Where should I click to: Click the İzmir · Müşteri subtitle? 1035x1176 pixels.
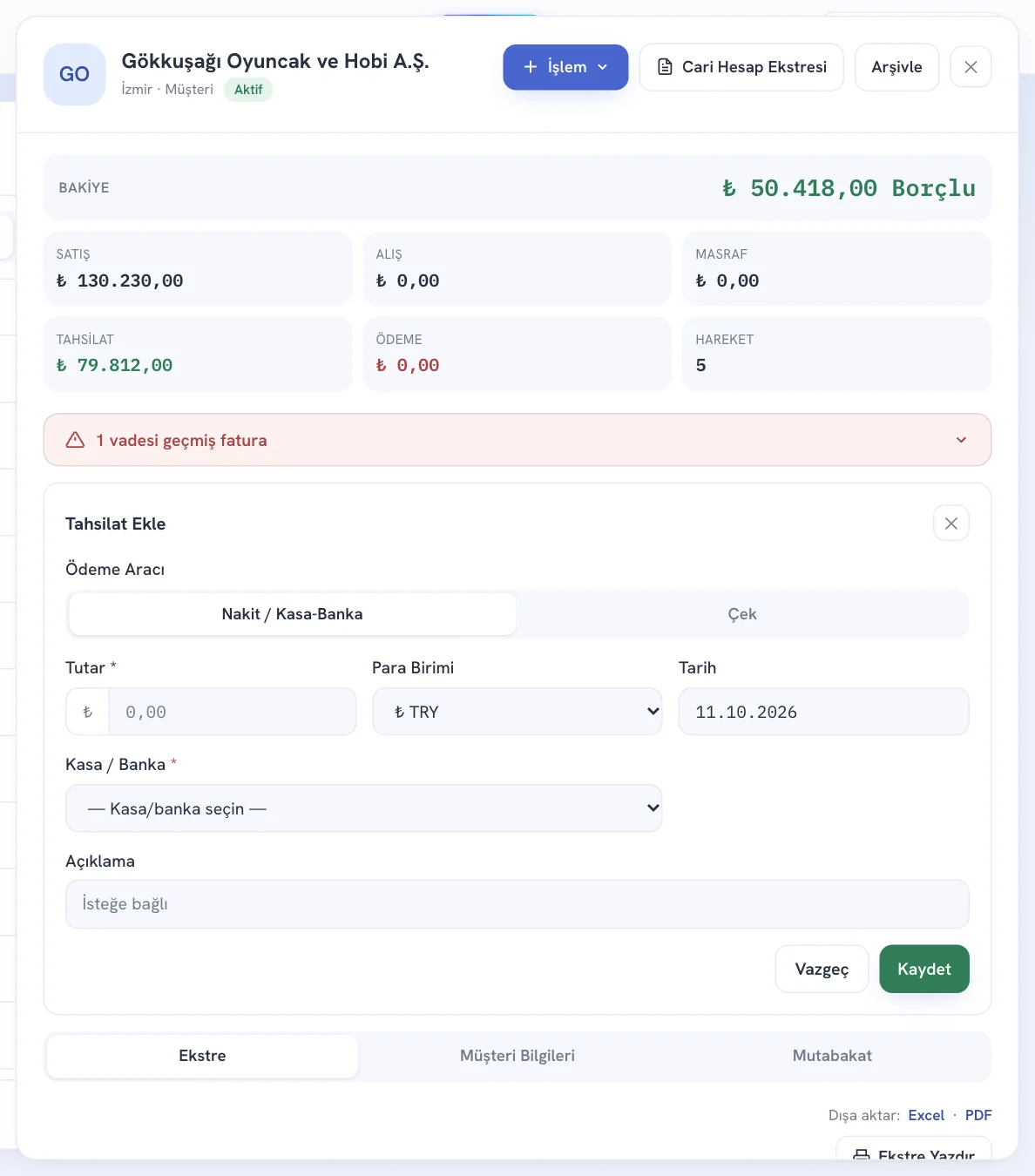pyautogui.click(x=167, y=90)
